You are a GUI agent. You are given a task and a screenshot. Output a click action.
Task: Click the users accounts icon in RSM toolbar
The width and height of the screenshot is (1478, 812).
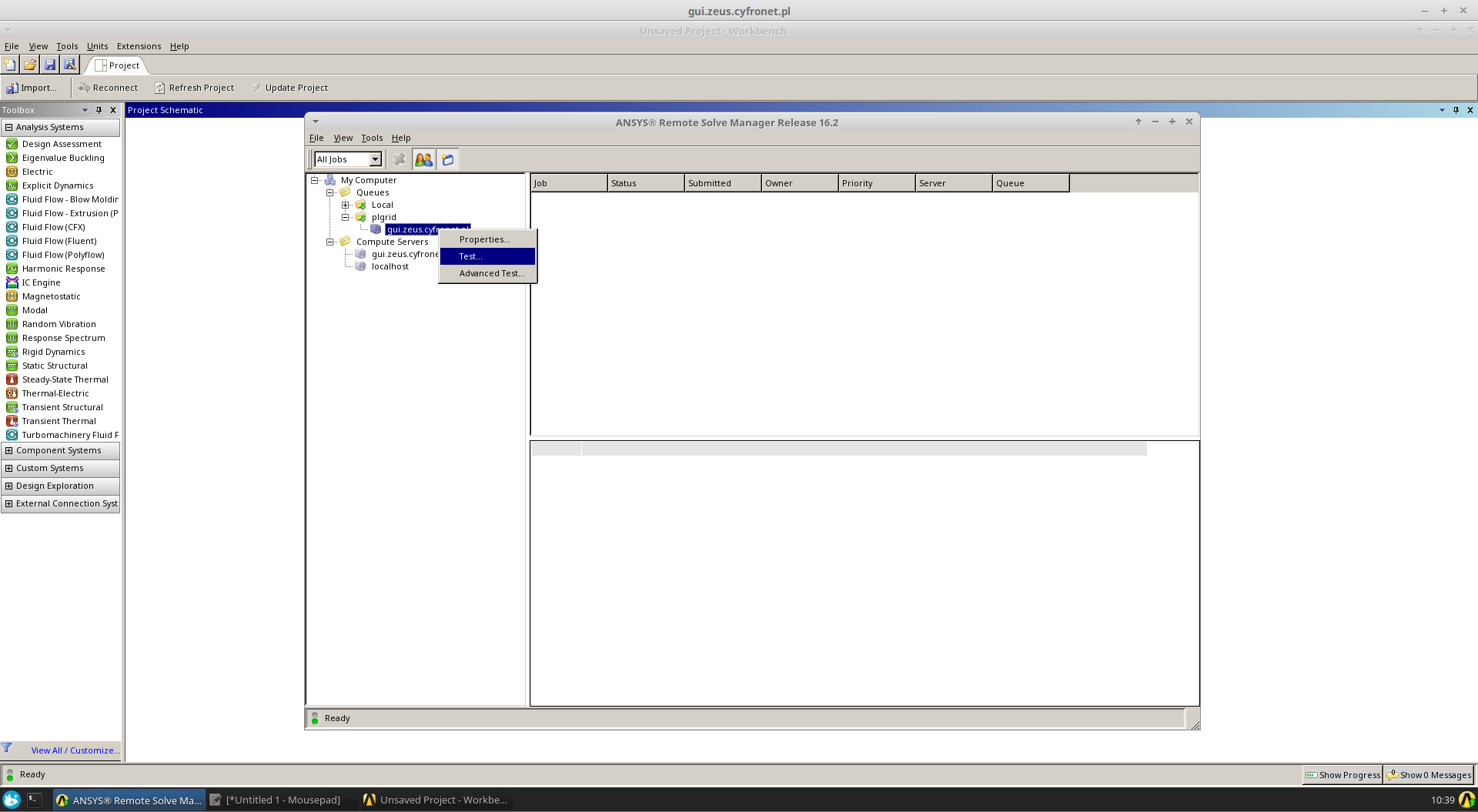click(423, 159)
